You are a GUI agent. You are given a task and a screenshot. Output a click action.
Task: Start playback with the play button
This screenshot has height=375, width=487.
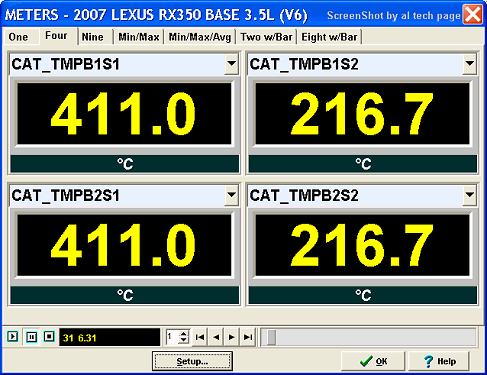pyautogui.click(x=13, y=336)
